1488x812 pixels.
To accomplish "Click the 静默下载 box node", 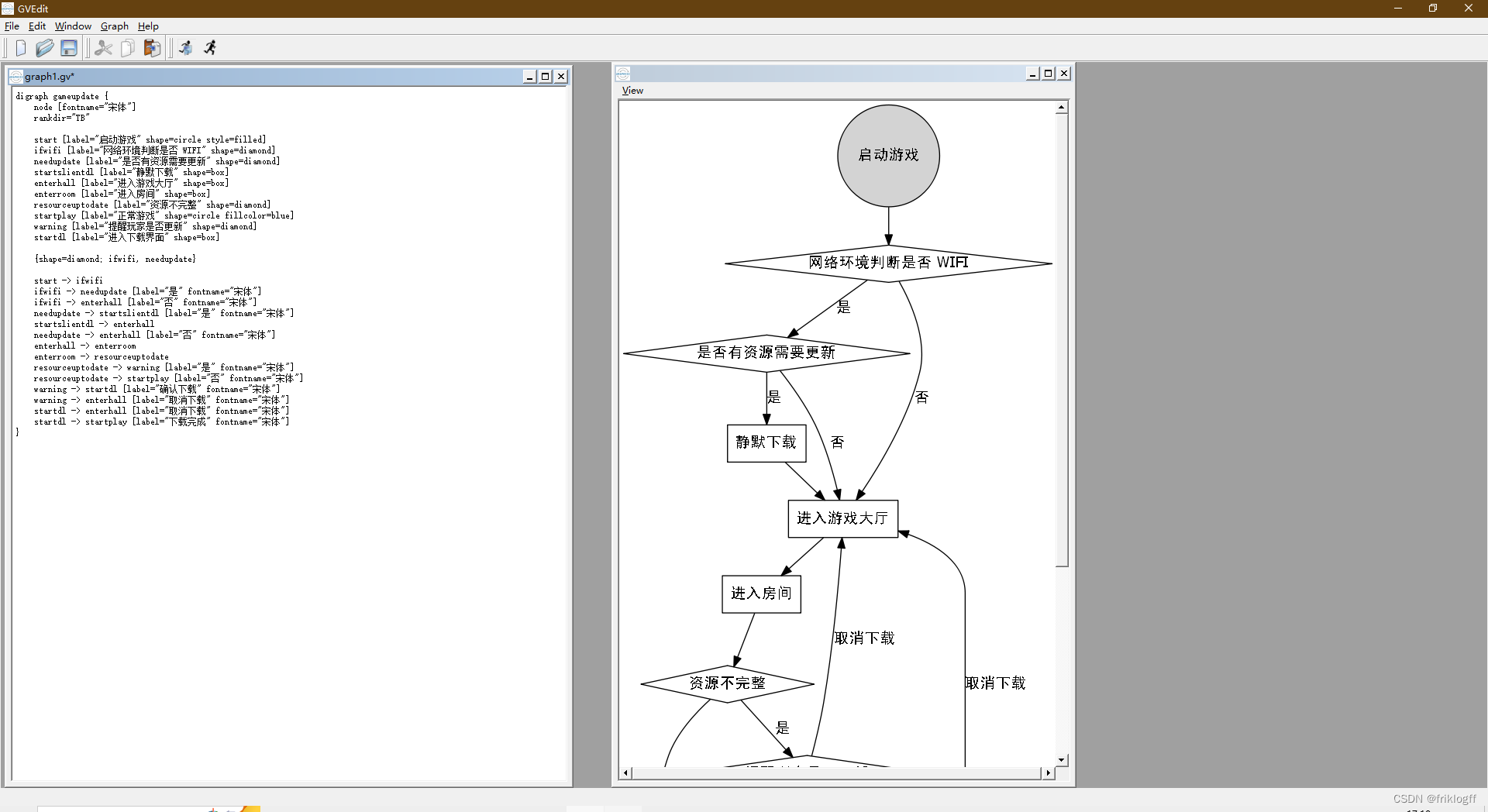I will [x=766, y=443].
